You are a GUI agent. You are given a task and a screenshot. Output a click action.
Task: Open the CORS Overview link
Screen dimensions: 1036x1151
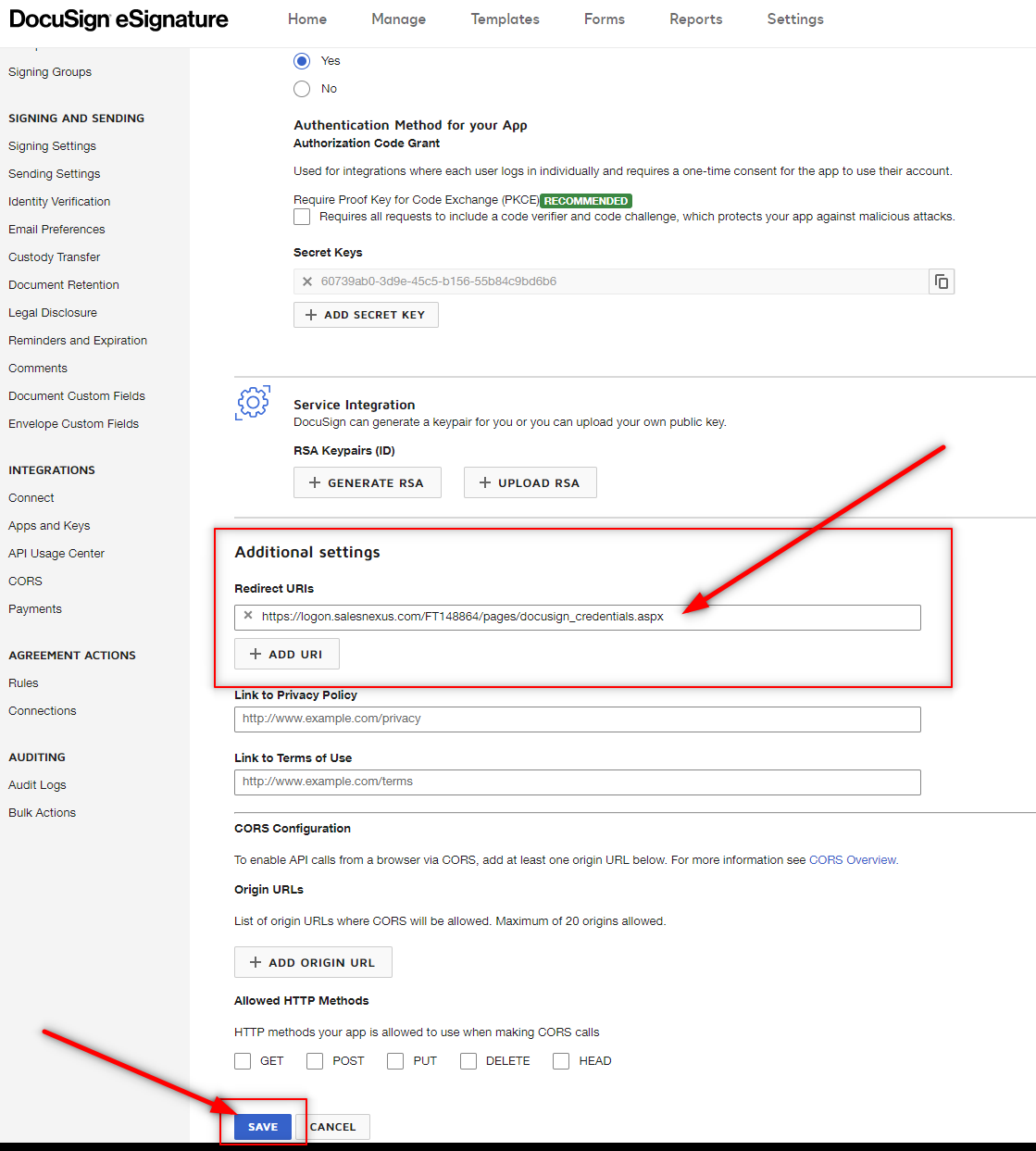853,860
